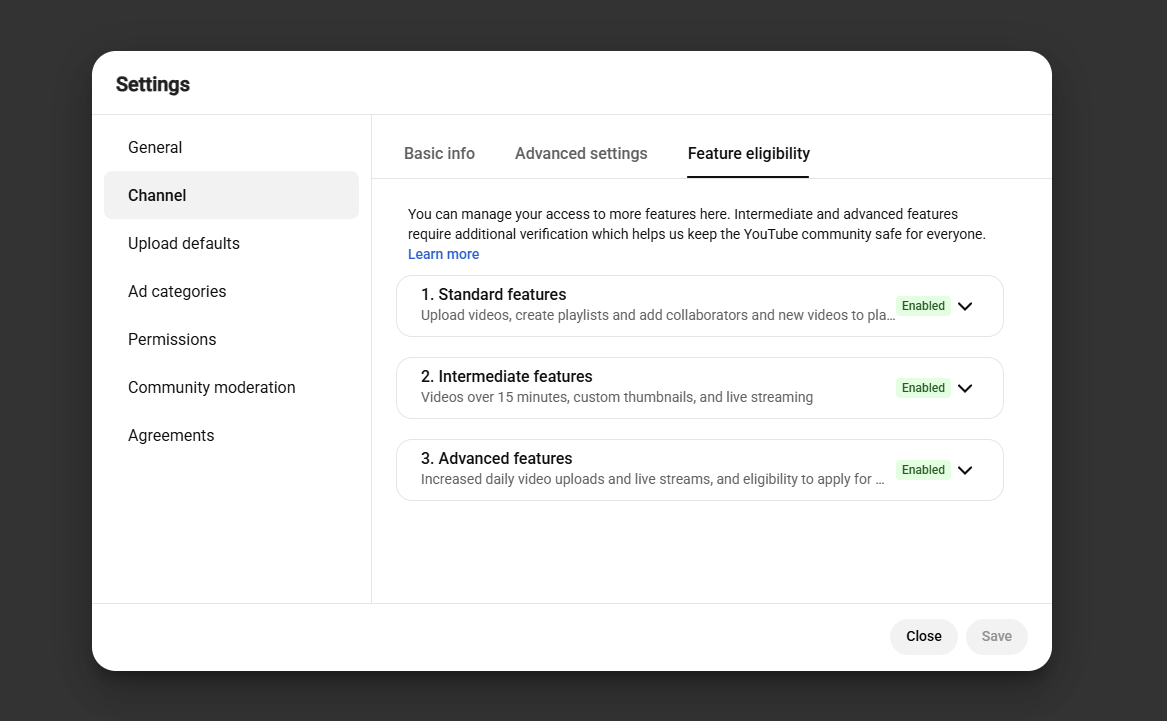The height and width of the screenshot is (721, 1167).
Task: Select the Feature eligibility tab
Action: pos(748,153)
